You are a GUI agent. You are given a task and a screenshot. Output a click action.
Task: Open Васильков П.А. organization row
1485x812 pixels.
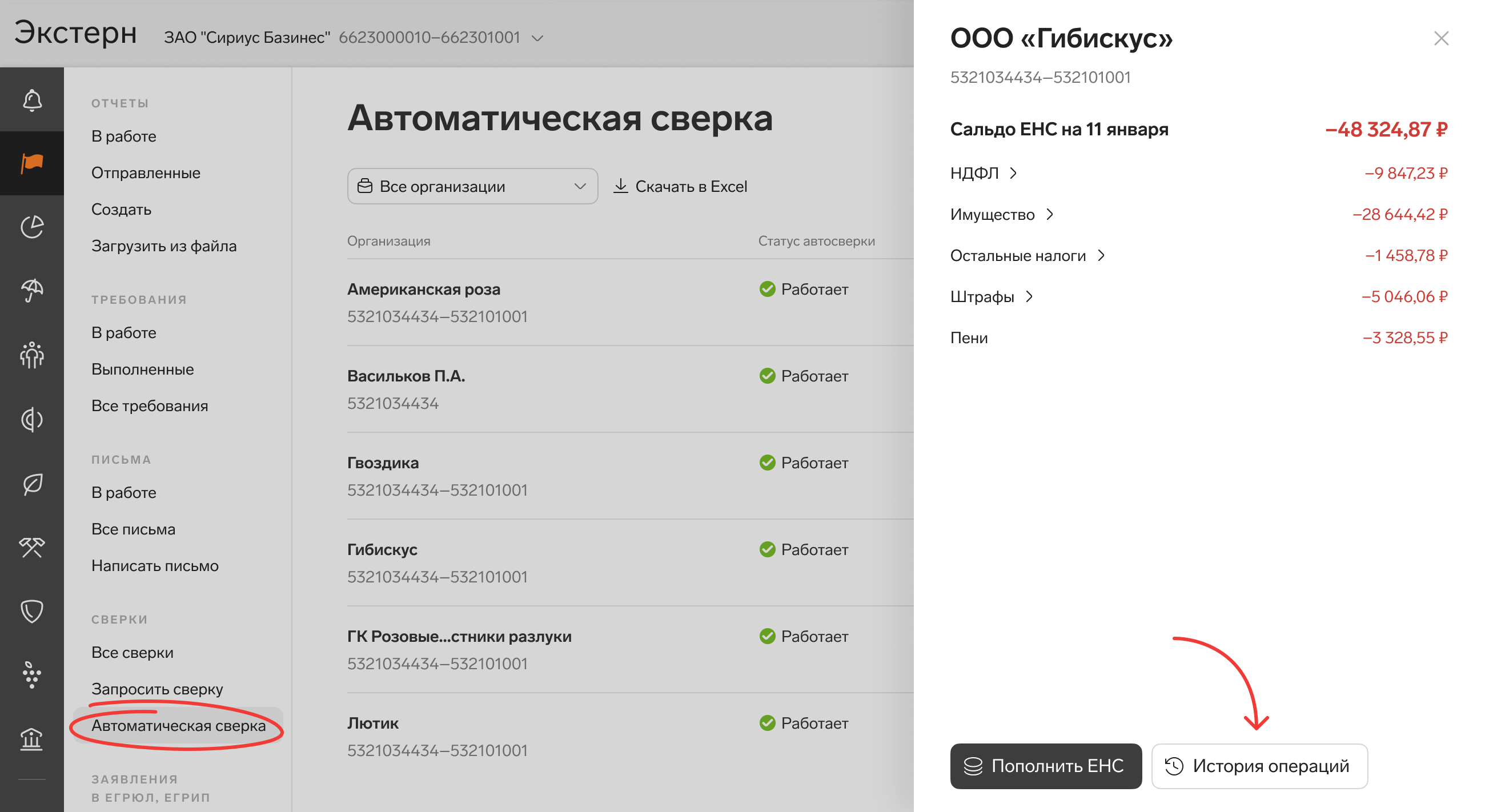click(x=630, y=389)
